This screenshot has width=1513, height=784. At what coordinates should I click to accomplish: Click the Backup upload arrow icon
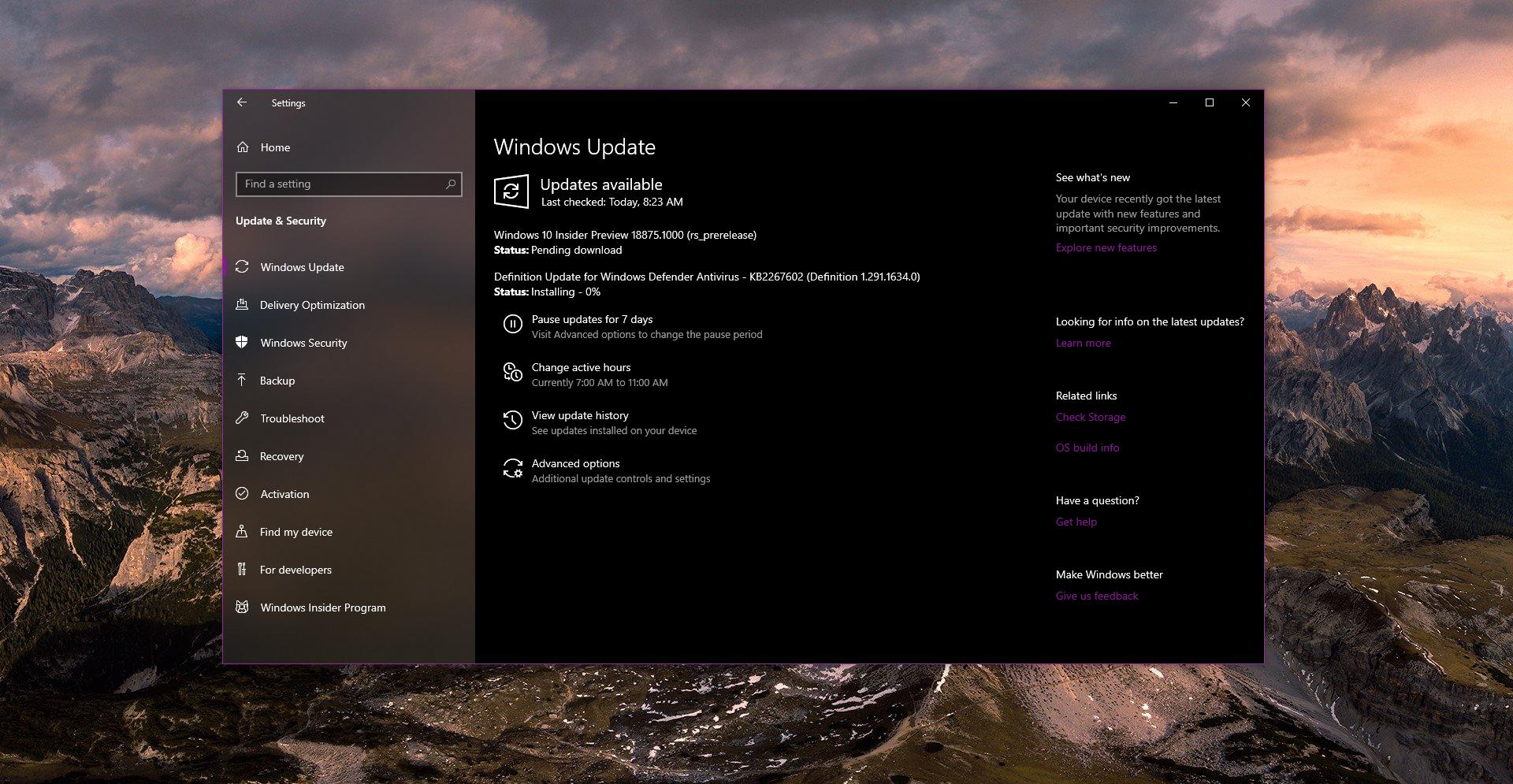coord(242,381)
